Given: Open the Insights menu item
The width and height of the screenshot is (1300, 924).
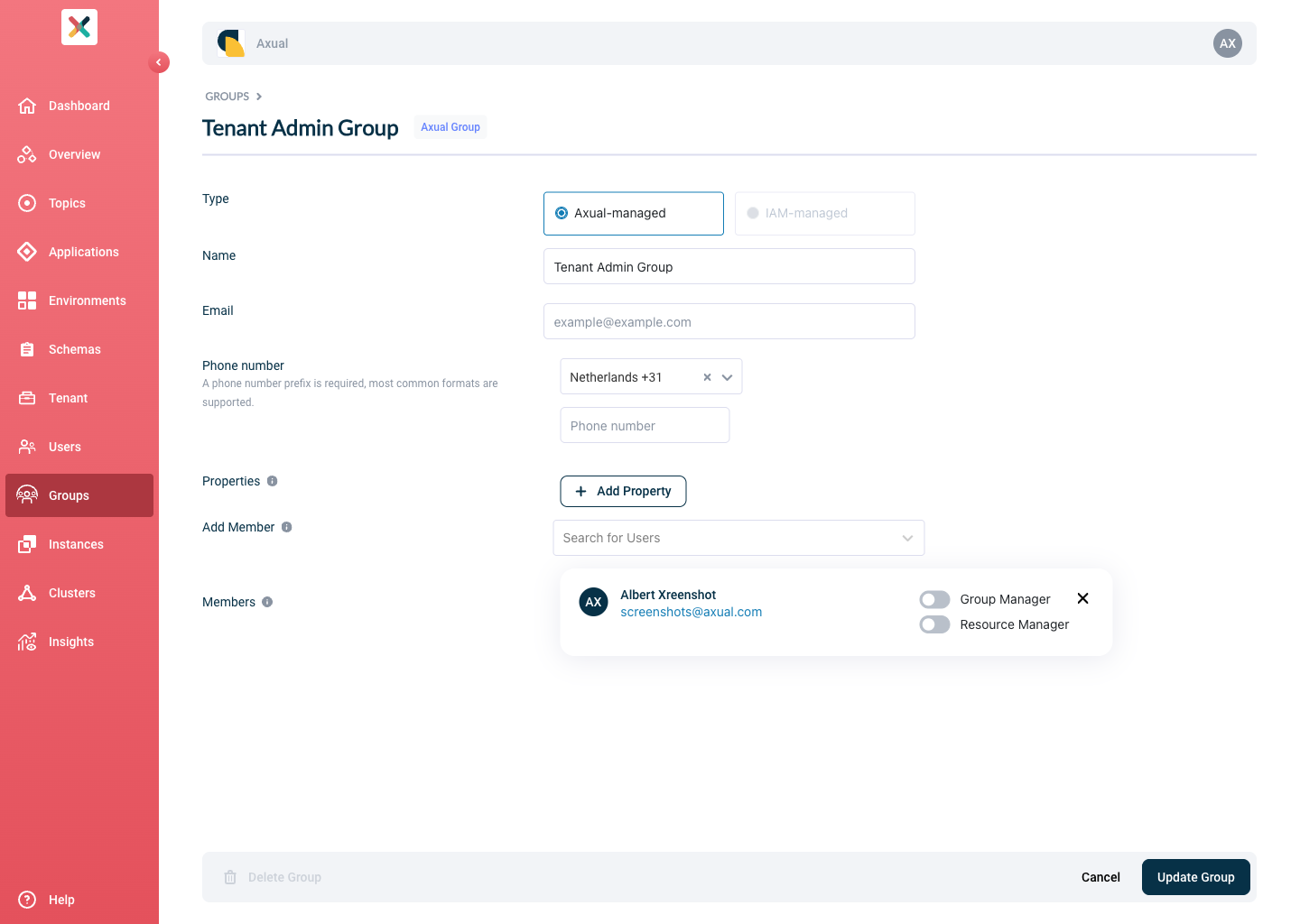Looking at the screenshot, I should pos(79,642).
